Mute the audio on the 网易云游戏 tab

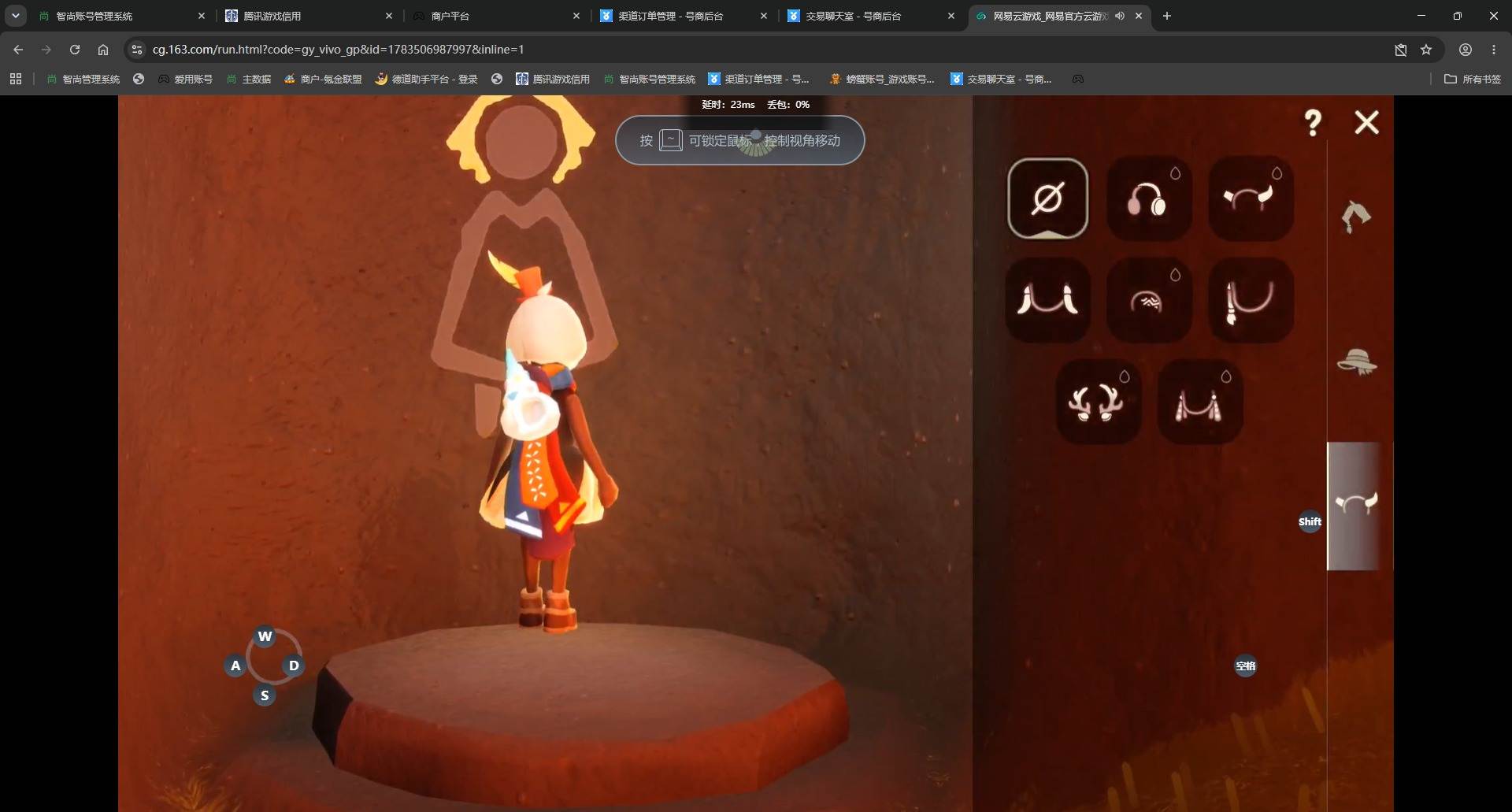coord(1120,16)
